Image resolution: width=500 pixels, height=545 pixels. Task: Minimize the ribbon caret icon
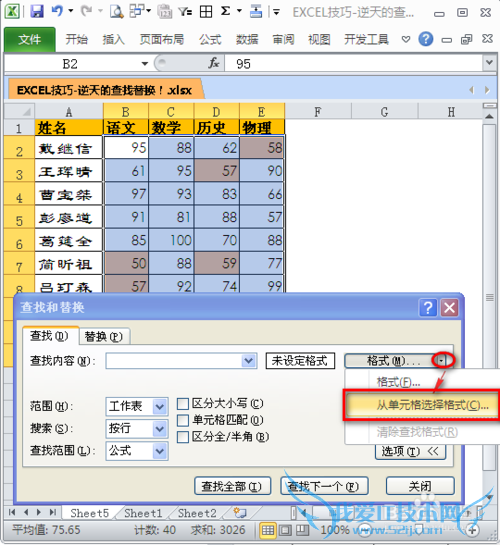tap(405, 39)
